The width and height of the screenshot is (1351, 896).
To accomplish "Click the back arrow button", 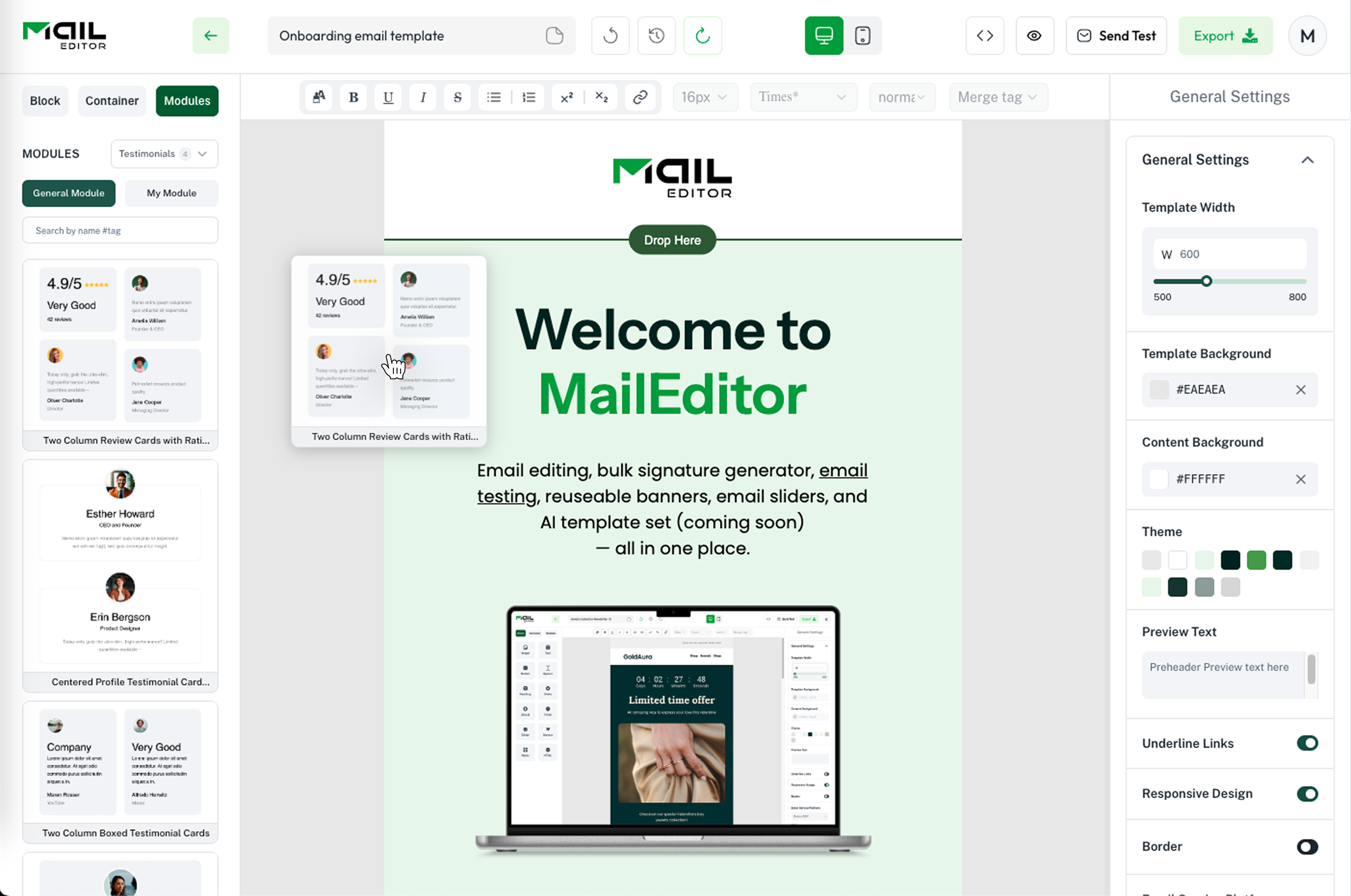I will (x=210, y=36).
